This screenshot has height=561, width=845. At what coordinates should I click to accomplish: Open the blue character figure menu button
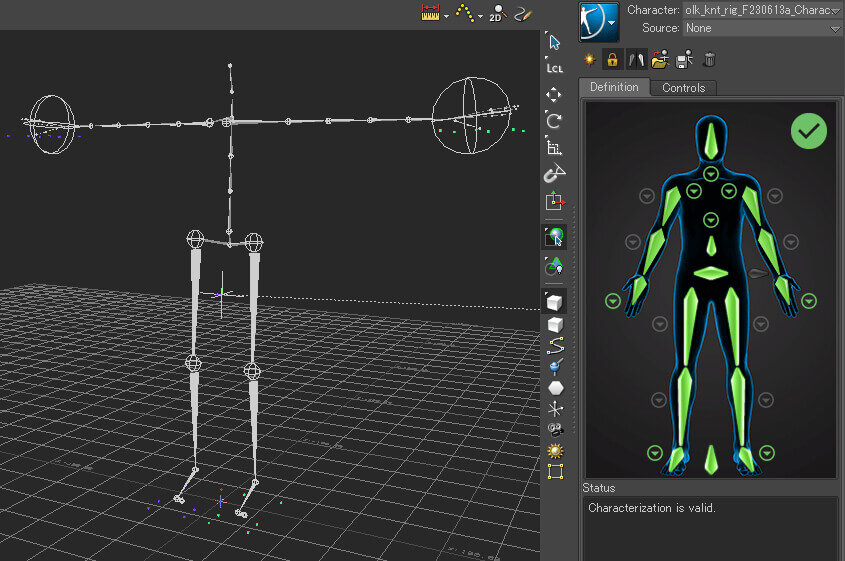599,22
